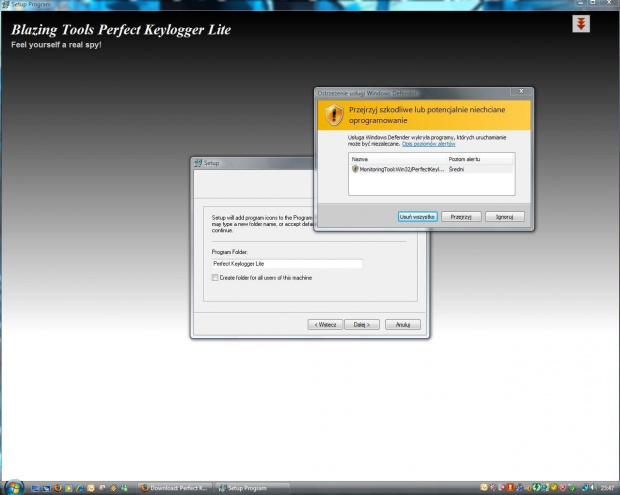Click the system tray clock

(608, 488)
